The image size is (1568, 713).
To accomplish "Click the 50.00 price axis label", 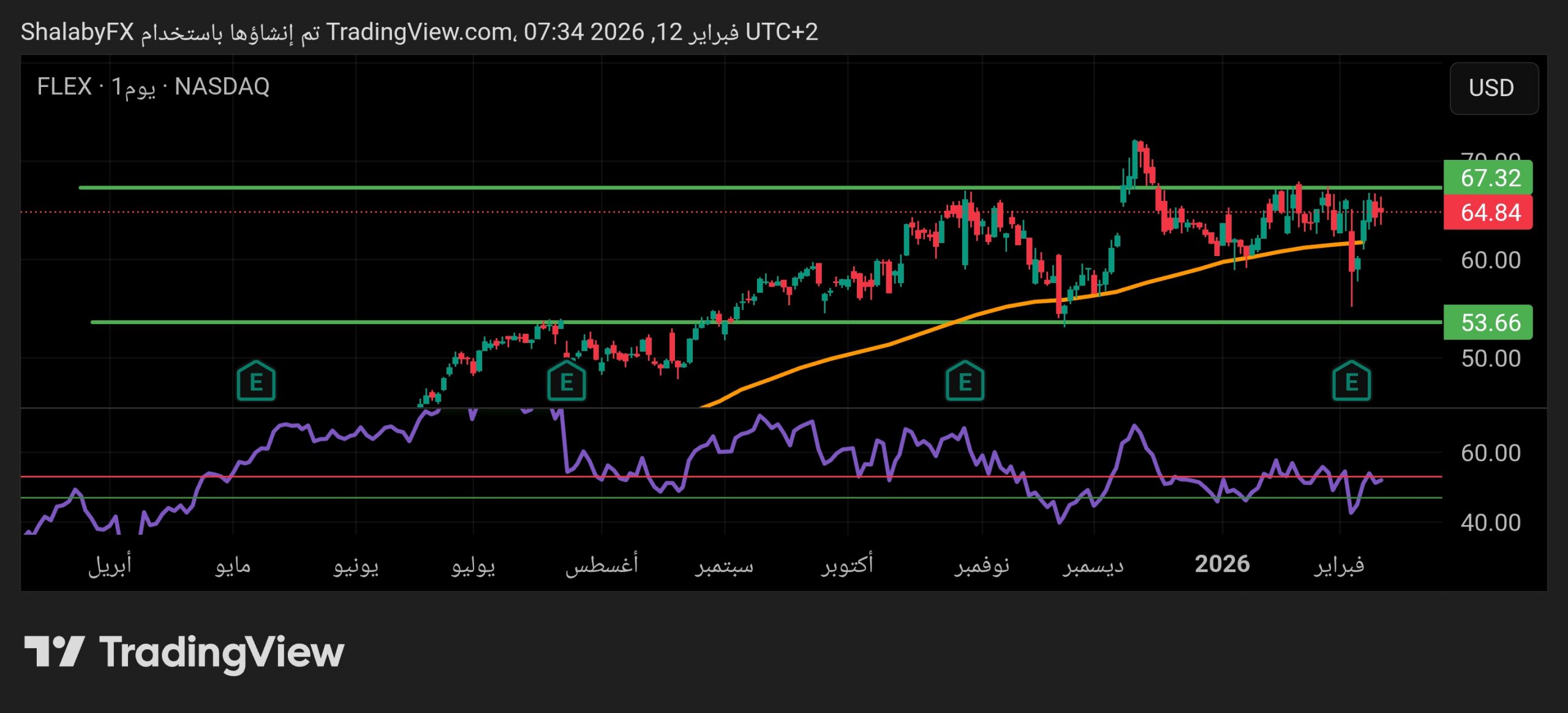I will pos(1490,358).
